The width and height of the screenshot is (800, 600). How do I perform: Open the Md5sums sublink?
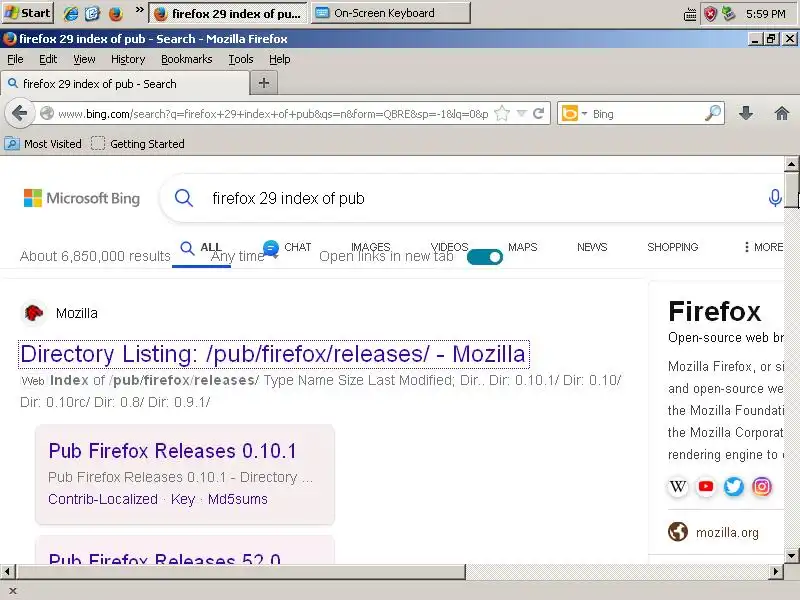[x=238, y=499]
